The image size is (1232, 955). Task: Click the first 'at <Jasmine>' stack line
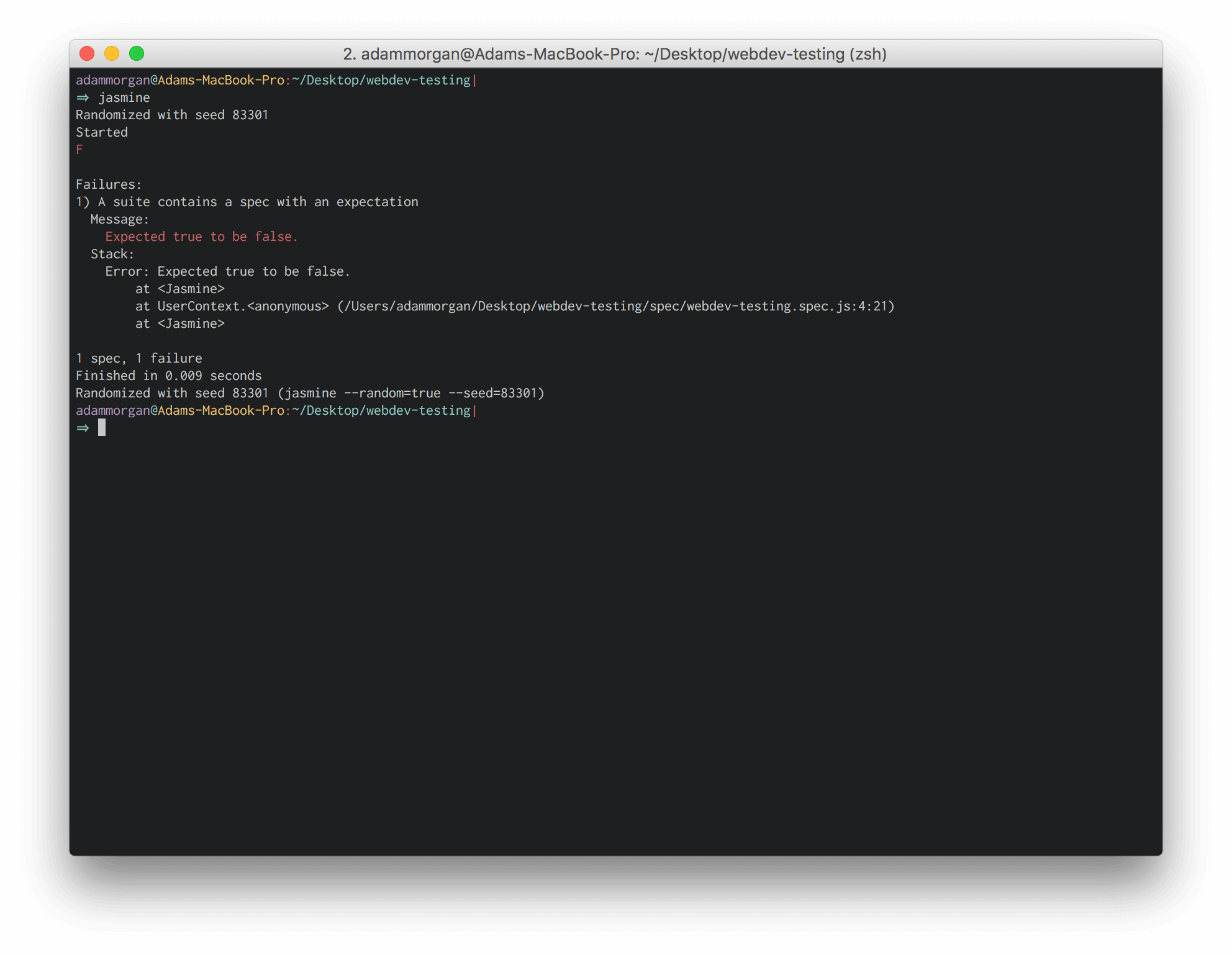click(x=180, y=289)
